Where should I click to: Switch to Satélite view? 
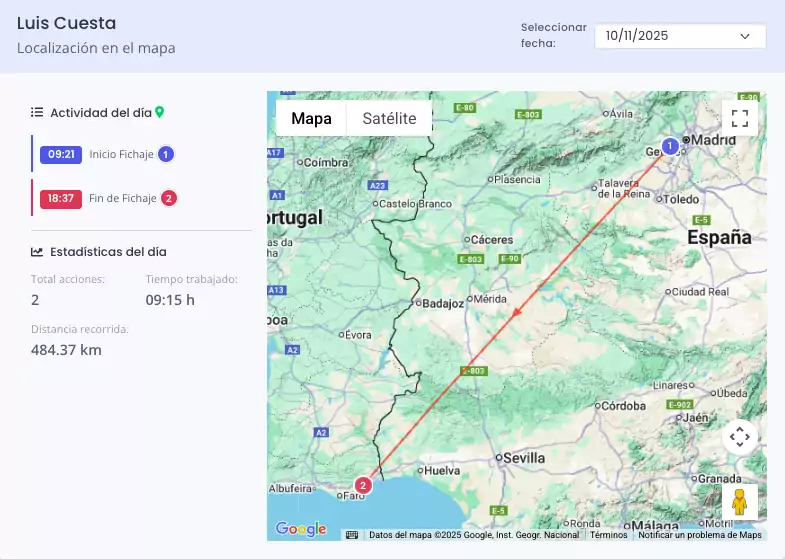[389, 118]
